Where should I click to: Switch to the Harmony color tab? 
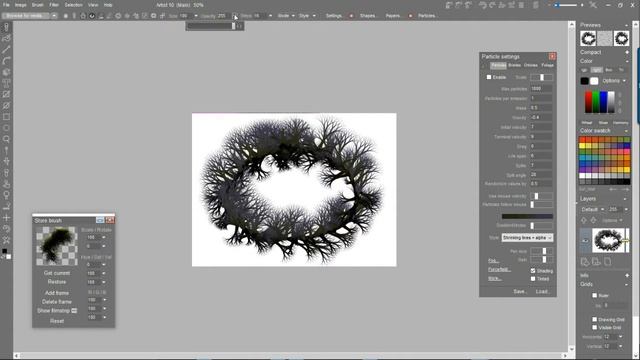point(620,123)
